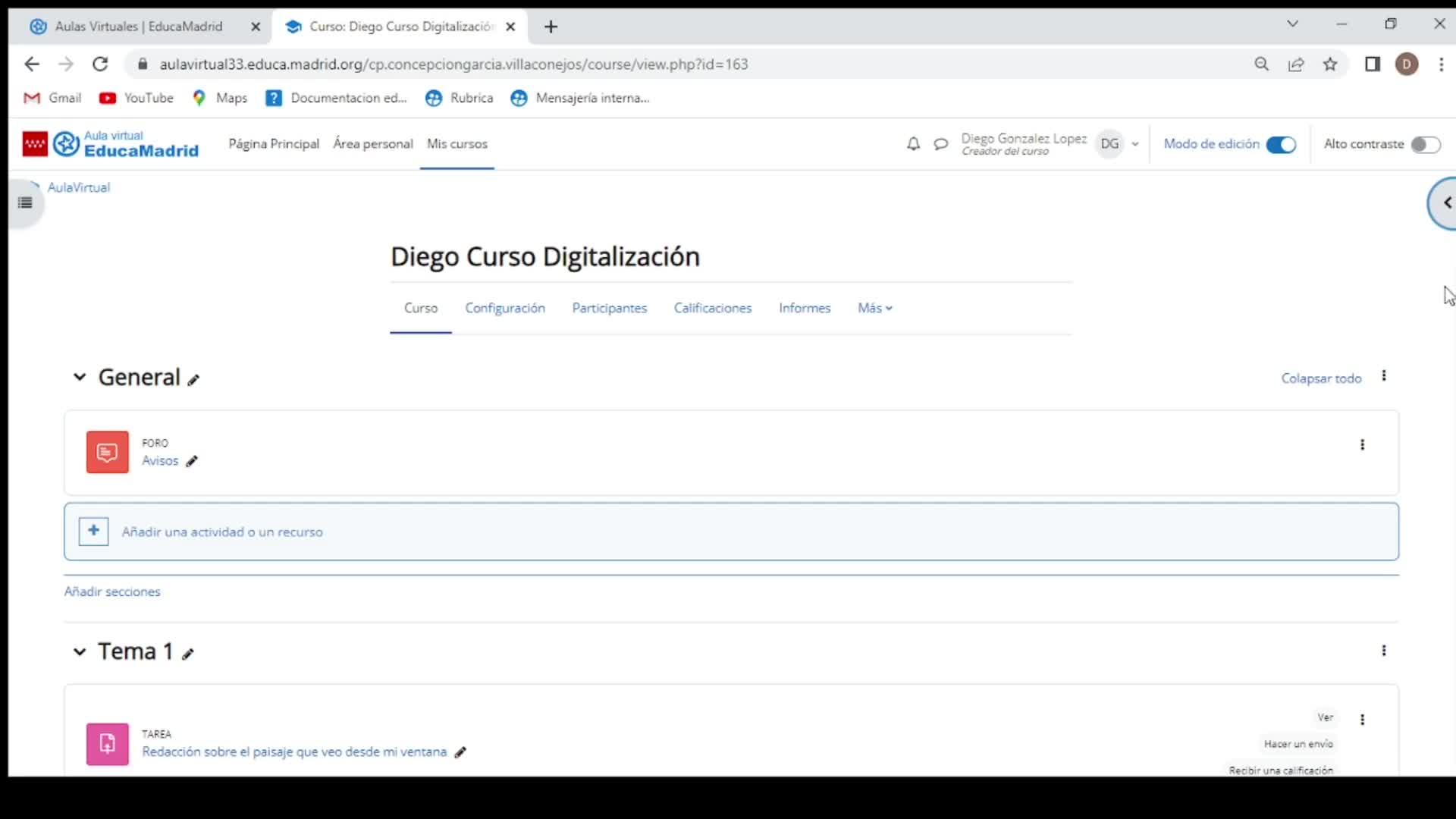The image size is (1456, 819).
Task: Switch to the Participantes tab
Action: (x=609, y=308)
